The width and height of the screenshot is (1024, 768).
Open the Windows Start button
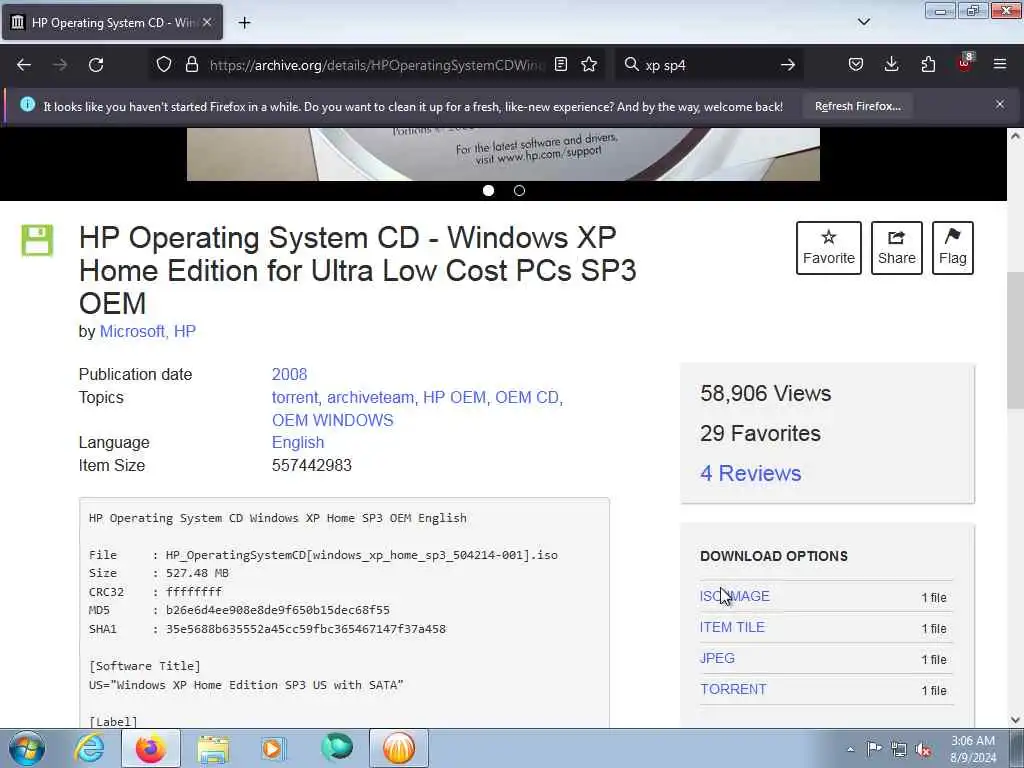tap(27, 748)
